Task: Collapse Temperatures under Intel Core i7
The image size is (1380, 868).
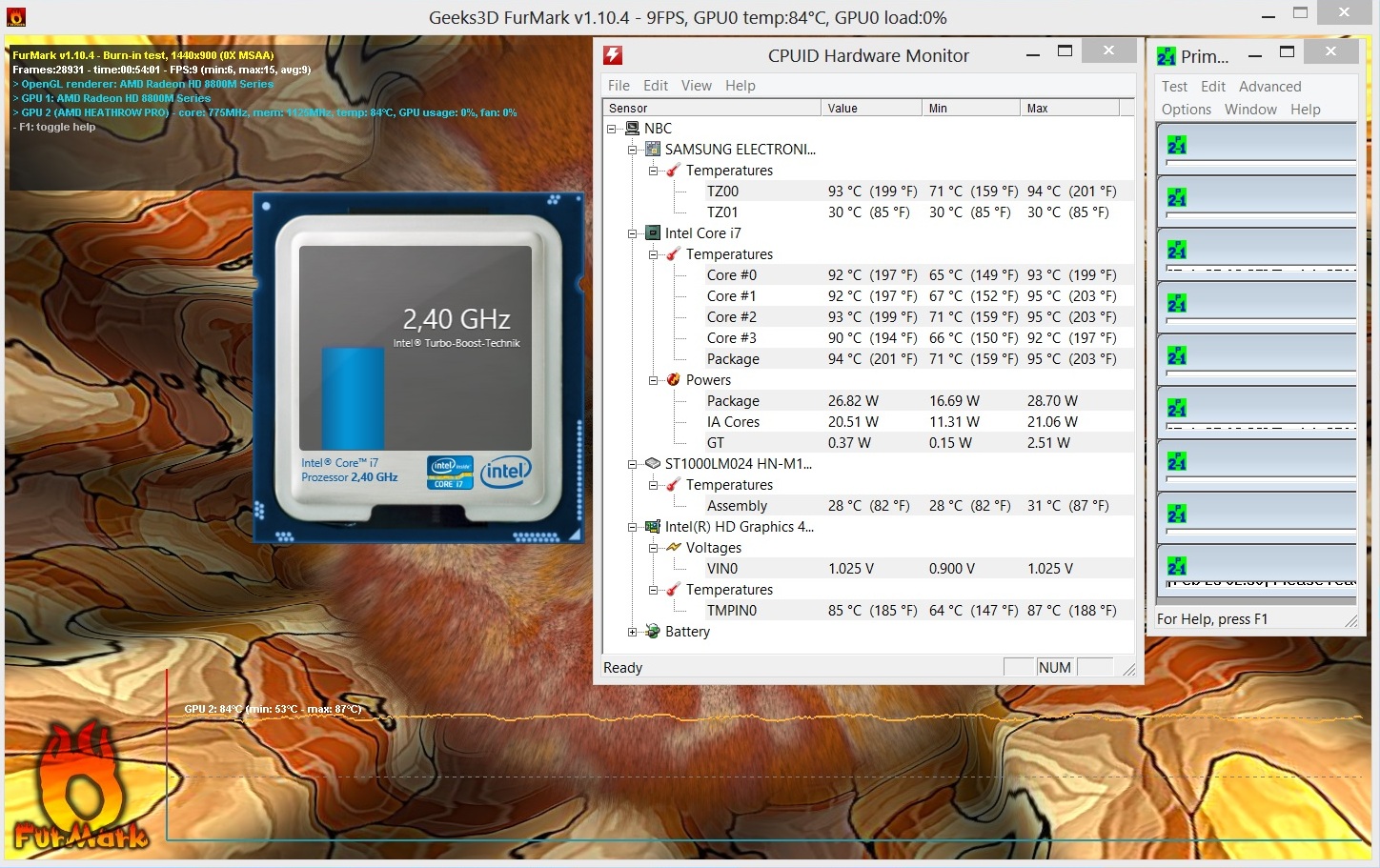Action: pos(653,254)
